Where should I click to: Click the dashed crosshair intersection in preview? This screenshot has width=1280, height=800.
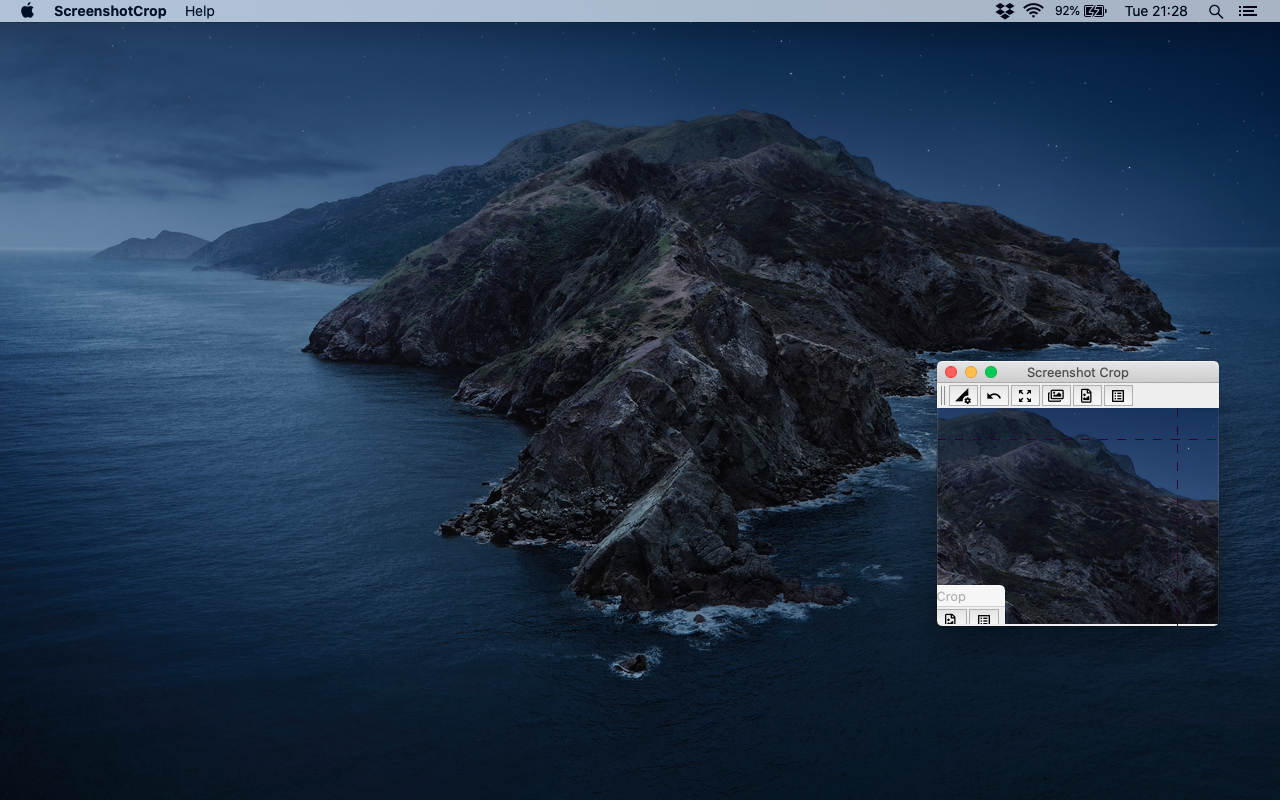[1177, 439]
